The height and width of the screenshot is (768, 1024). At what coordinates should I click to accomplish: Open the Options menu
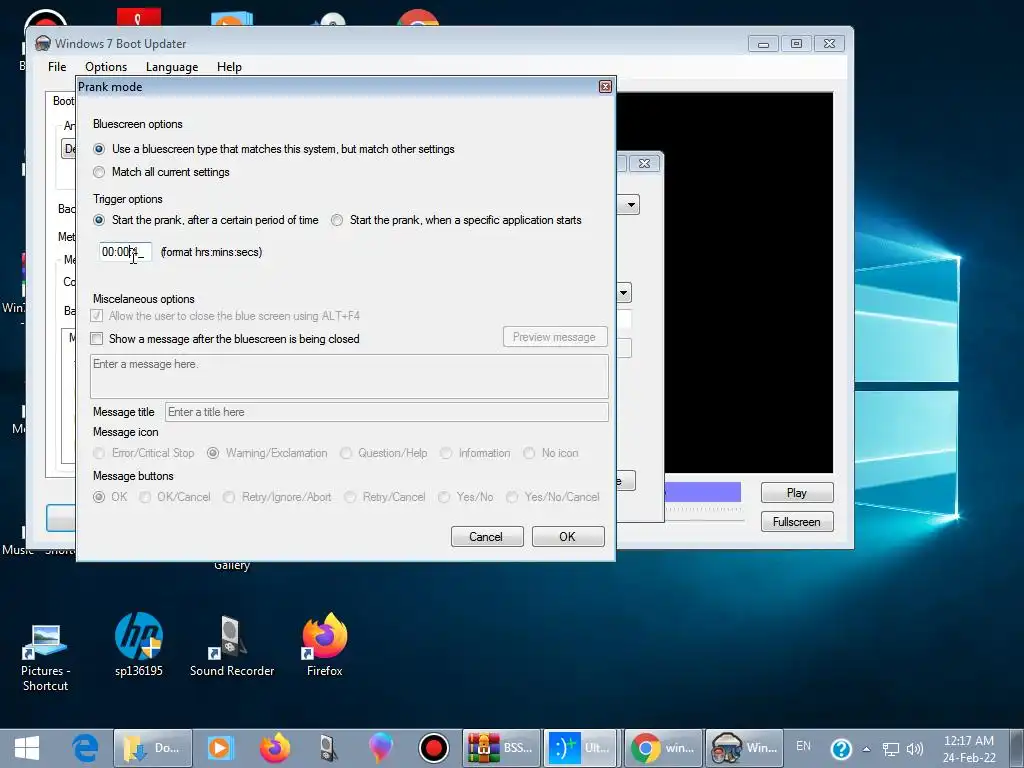tap(106, 67)
